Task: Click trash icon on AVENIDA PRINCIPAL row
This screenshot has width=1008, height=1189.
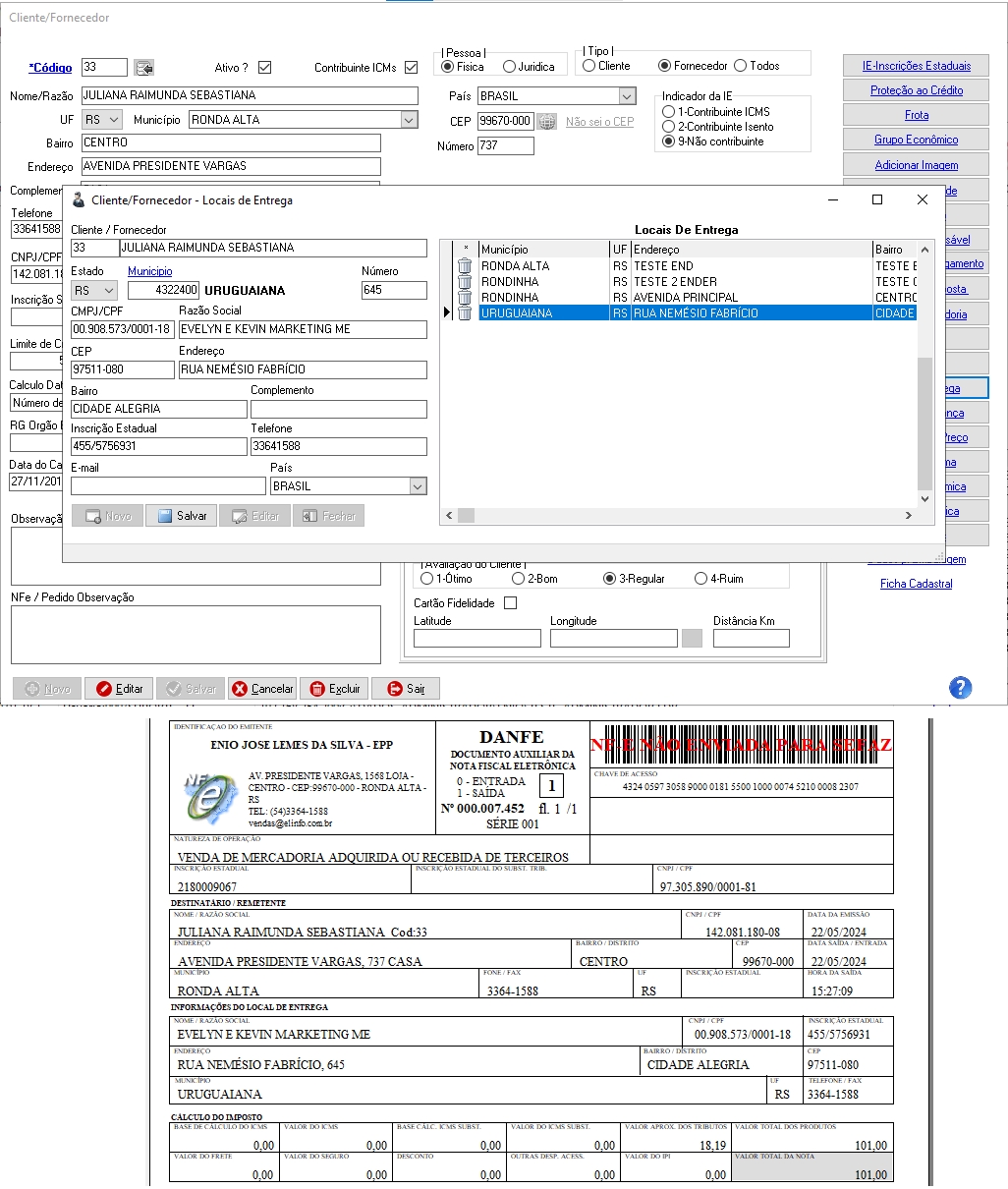Action: (x=465, y=298)
